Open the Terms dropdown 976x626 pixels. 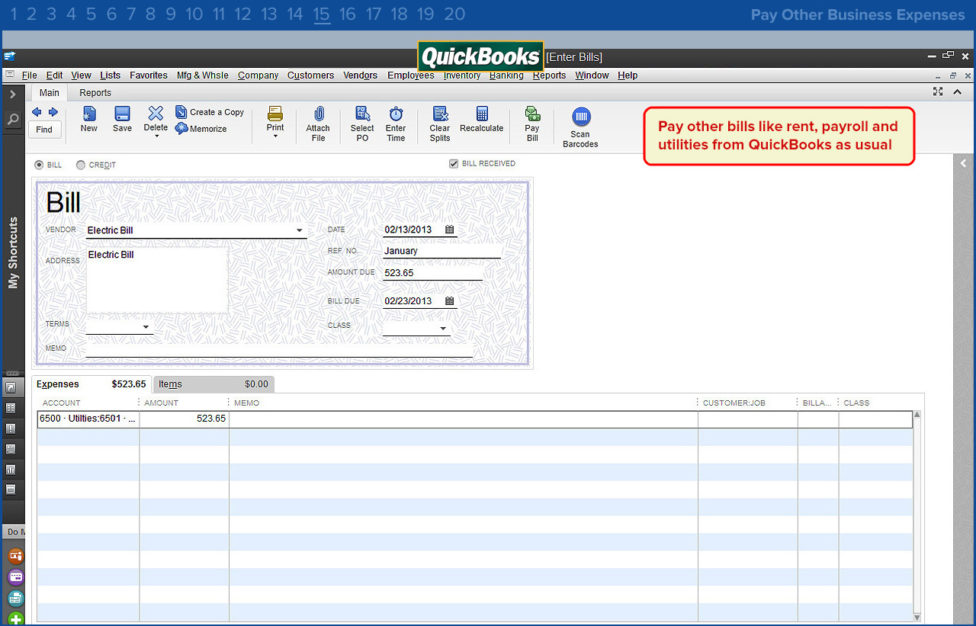pyautogui.click(x=146, y=327)
